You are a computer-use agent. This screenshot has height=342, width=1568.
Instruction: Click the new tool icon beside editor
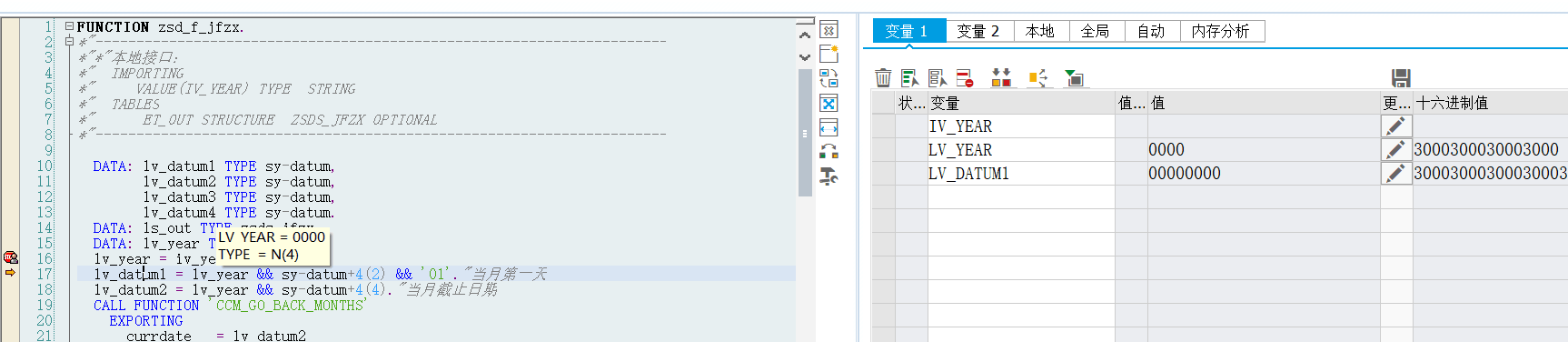click(x=829, y=55)
